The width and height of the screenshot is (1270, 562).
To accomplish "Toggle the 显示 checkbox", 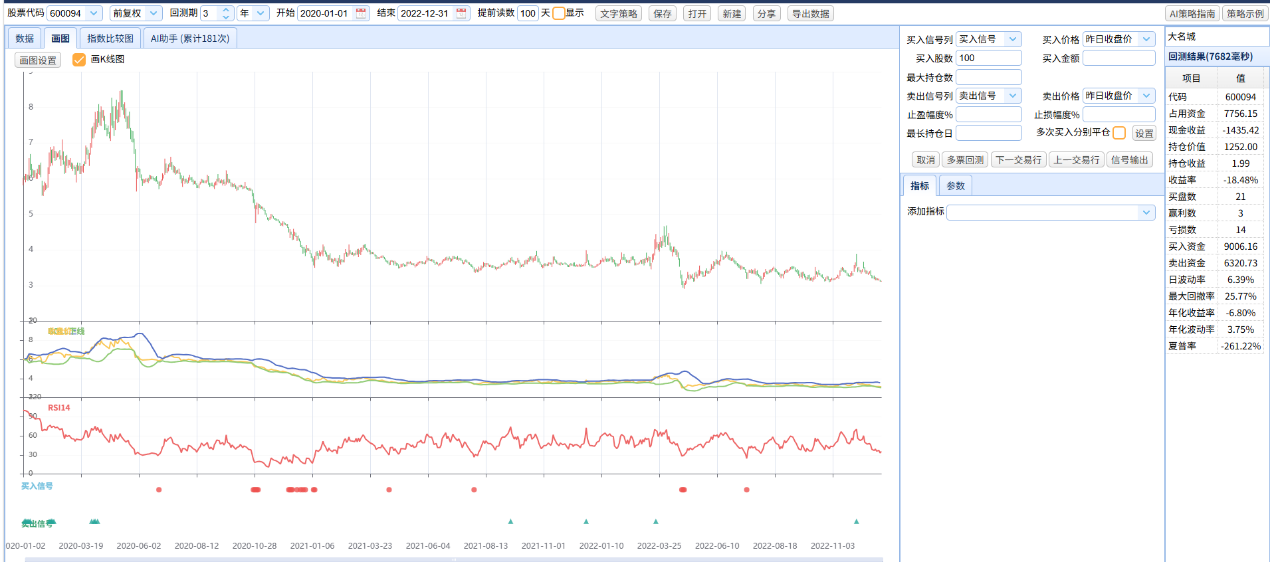I will click(558, 13).
